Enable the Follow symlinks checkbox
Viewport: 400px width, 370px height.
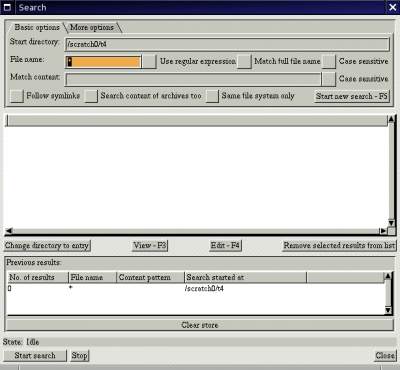click(17, 96)
